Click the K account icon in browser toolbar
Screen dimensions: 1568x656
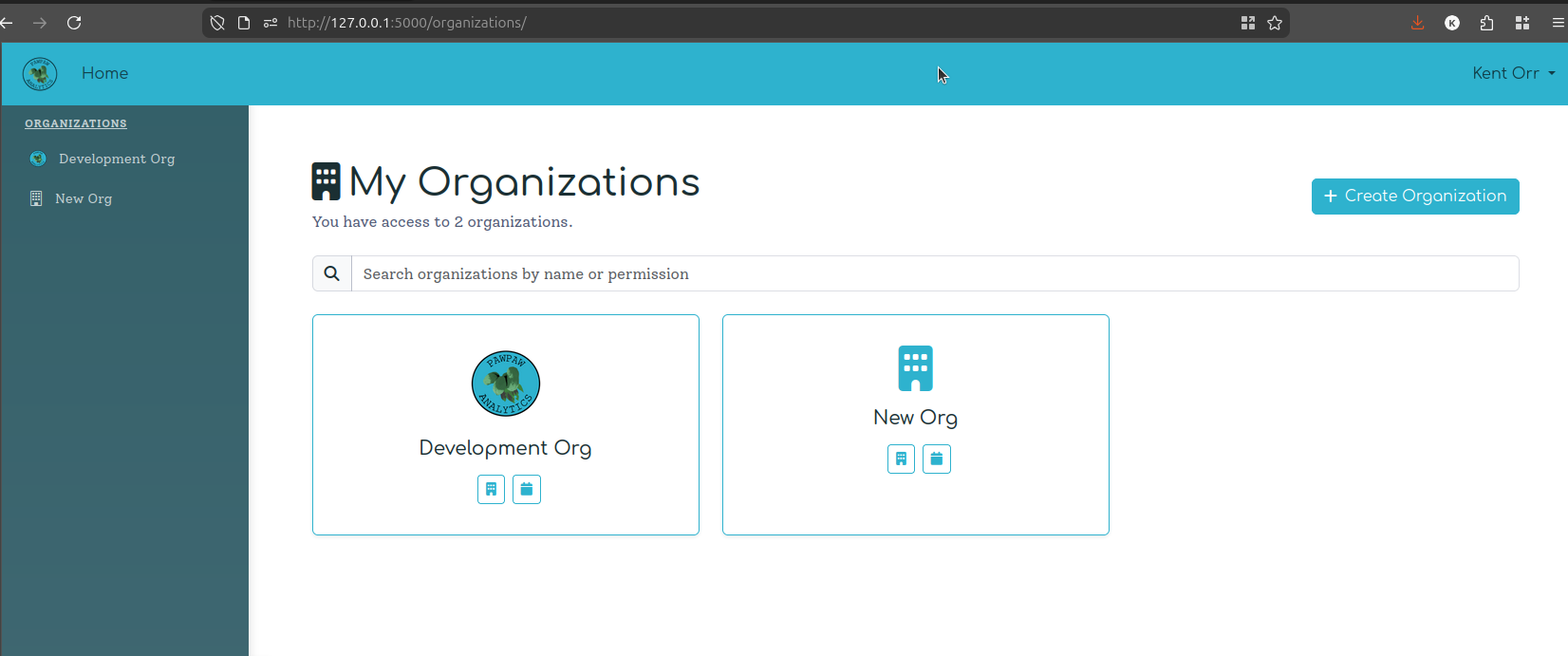pyautogui.click(x=1452, y=23)
